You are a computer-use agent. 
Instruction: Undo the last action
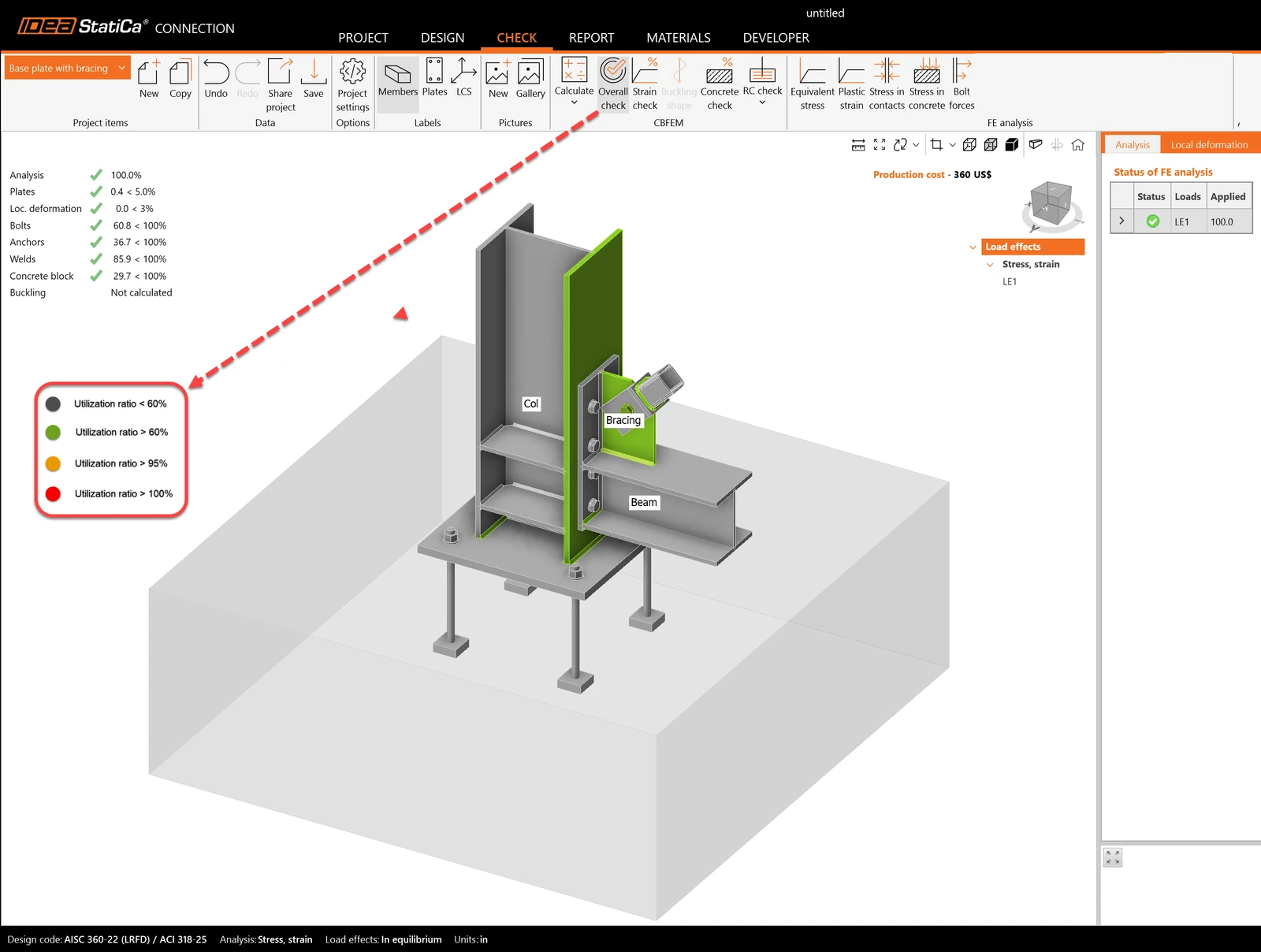(216, 78)
